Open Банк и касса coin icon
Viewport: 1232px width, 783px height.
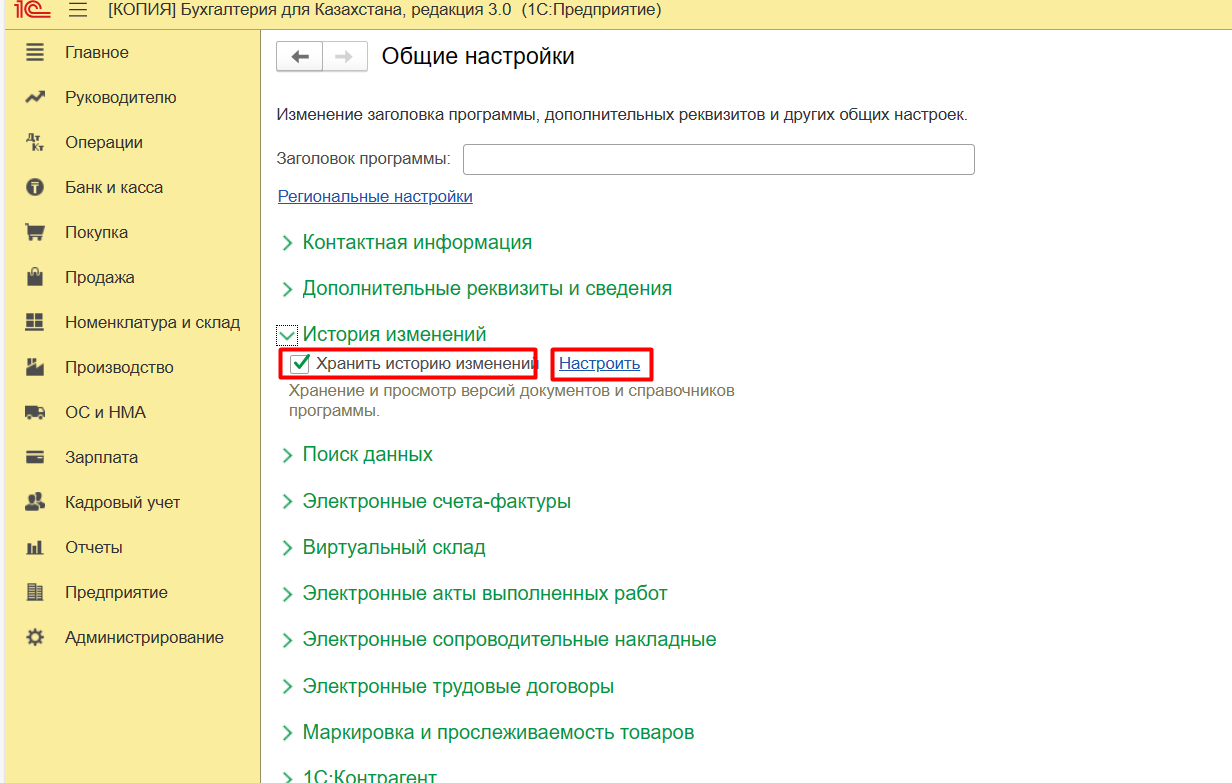(35, 187)
